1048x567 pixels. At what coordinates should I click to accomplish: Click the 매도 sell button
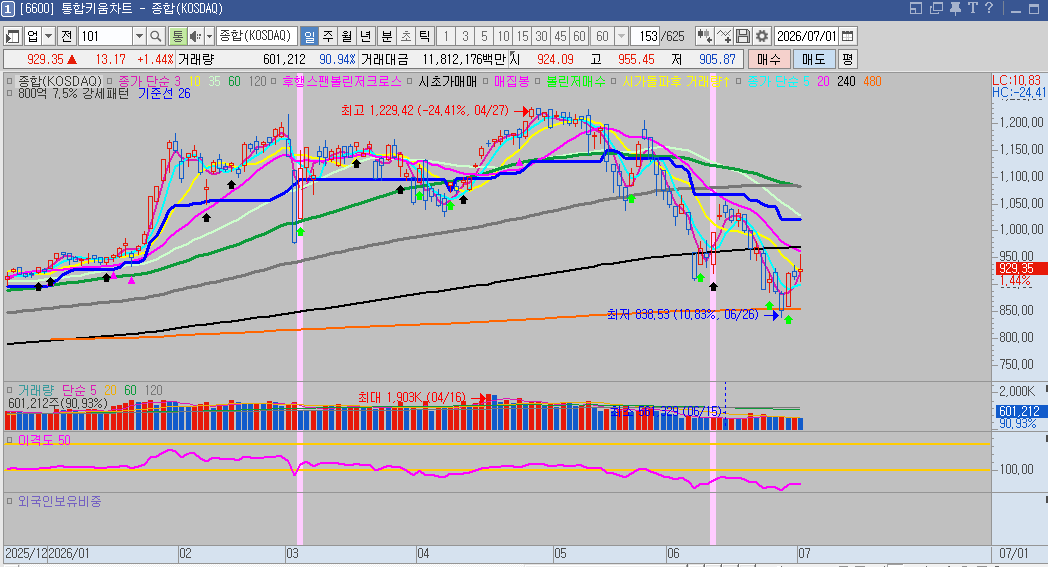pos(814,59)
